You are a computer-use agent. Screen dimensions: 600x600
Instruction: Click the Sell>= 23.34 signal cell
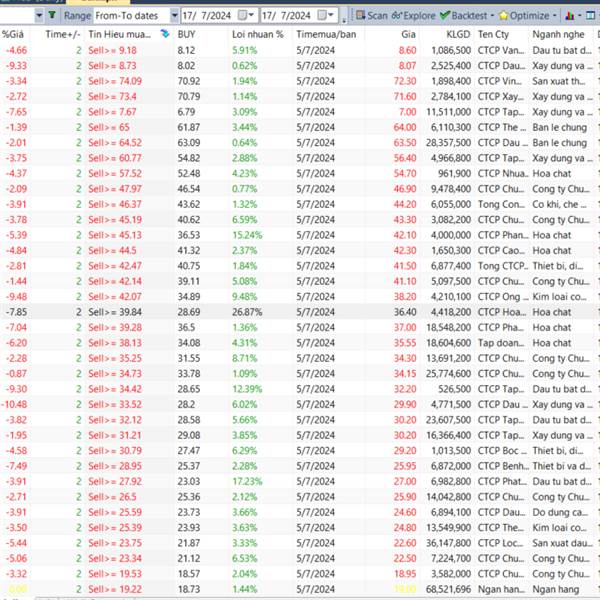point(115,558)
